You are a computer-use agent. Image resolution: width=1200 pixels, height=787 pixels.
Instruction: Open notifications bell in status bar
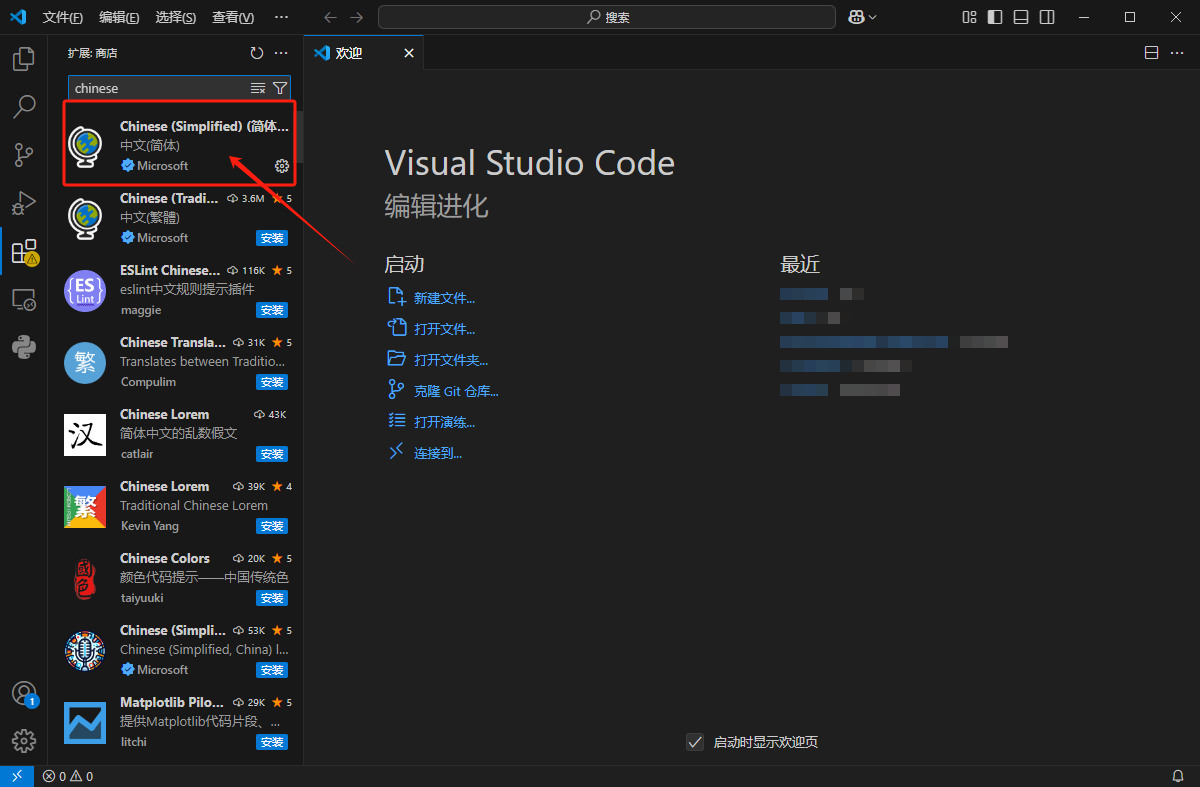[x=1178, y=776]
